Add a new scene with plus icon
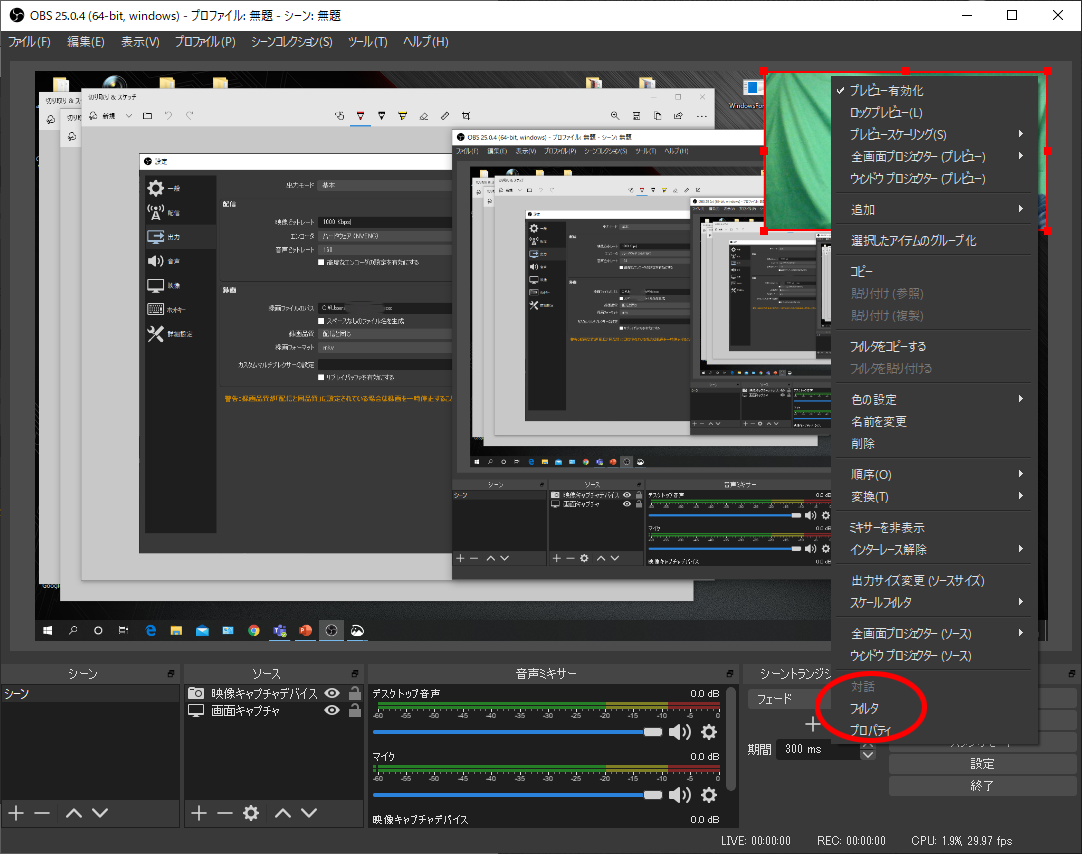 pos(17,813)
